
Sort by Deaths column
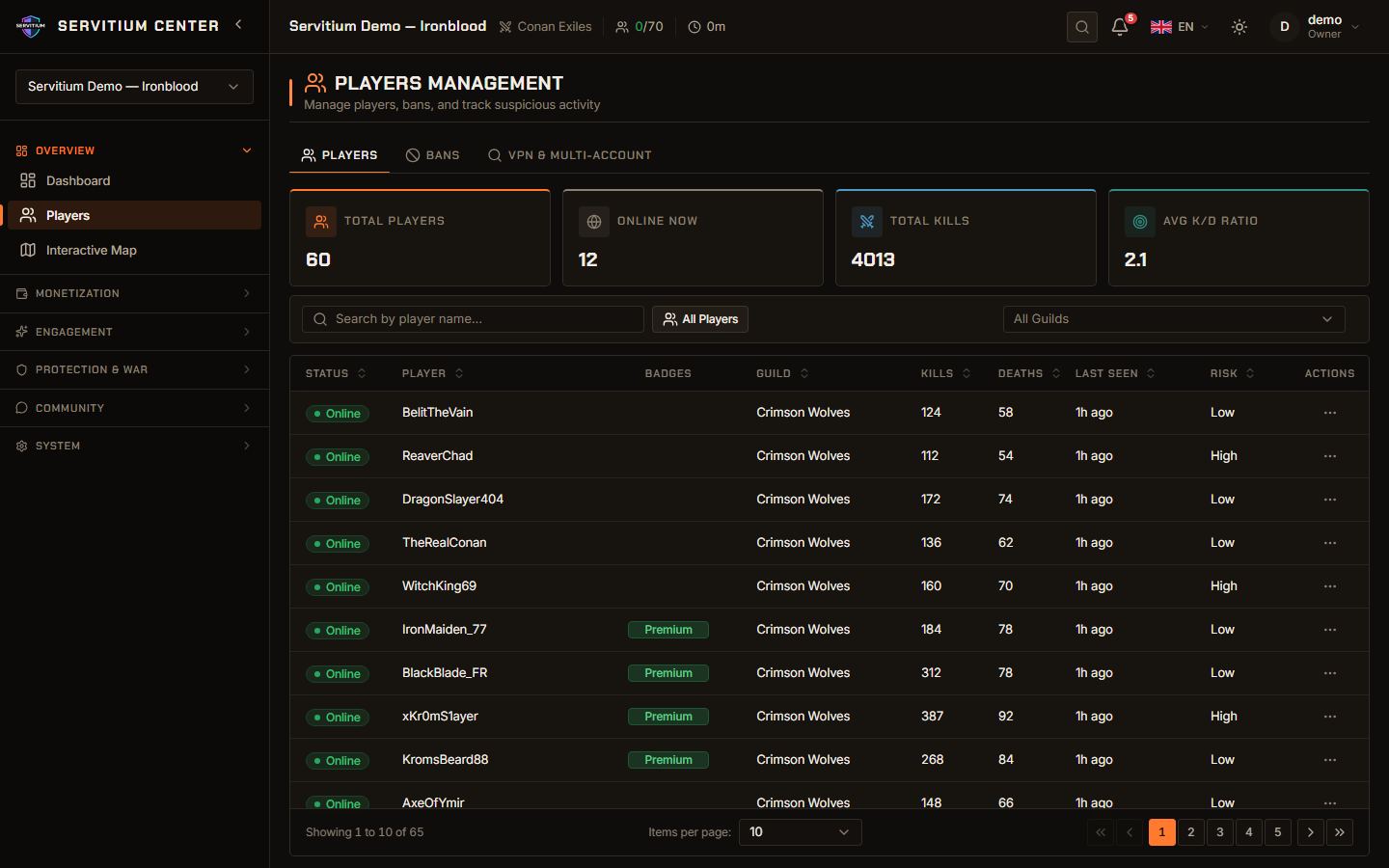coord(1029,373)
